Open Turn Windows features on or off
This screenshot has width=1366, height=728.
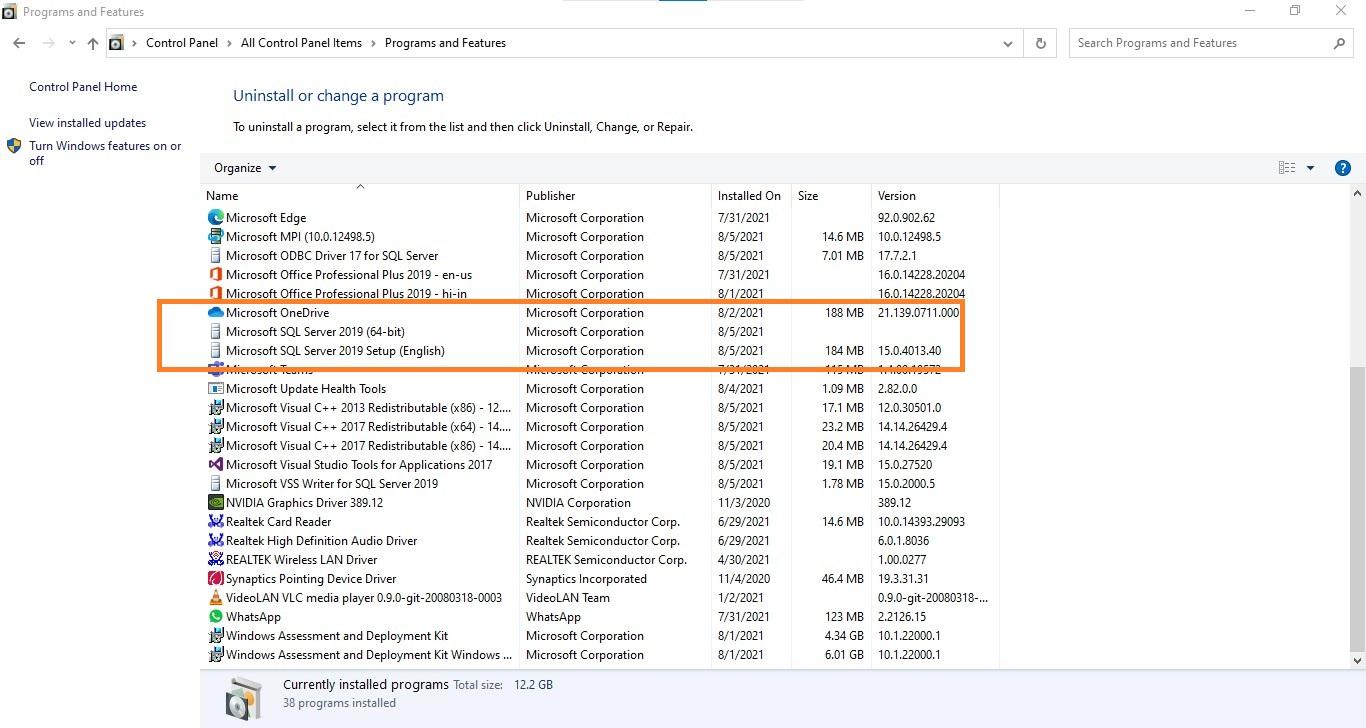(105, 153)
